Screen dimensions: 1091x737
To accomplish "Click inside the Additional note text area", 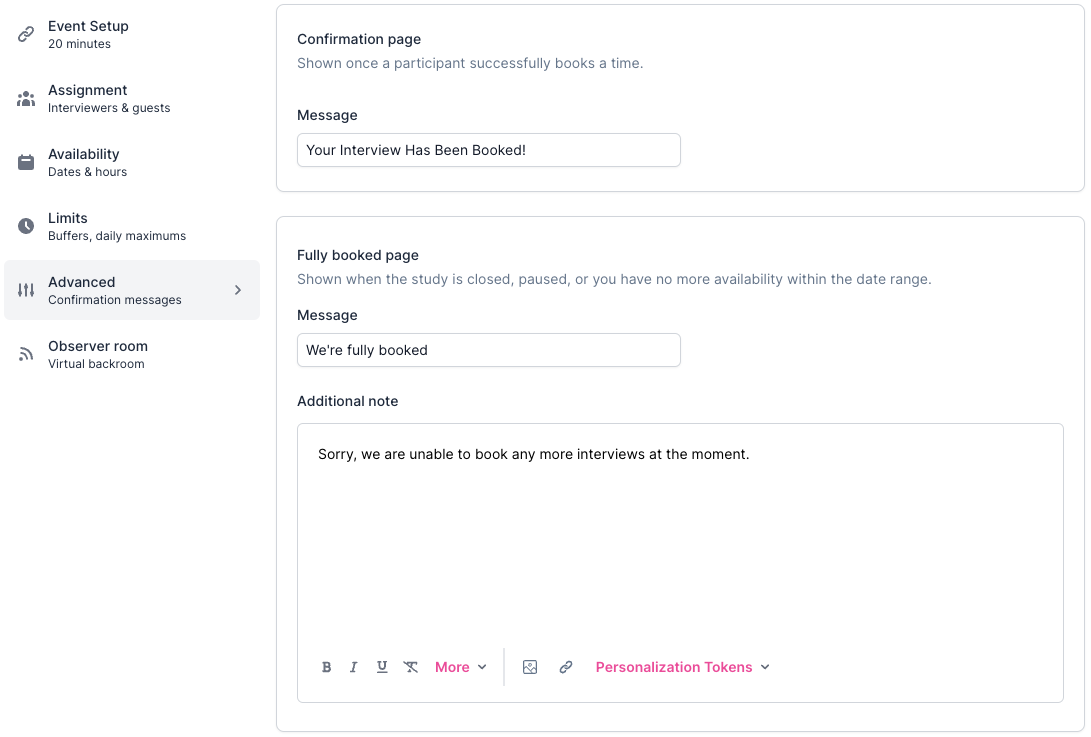I will coord(680,540).
